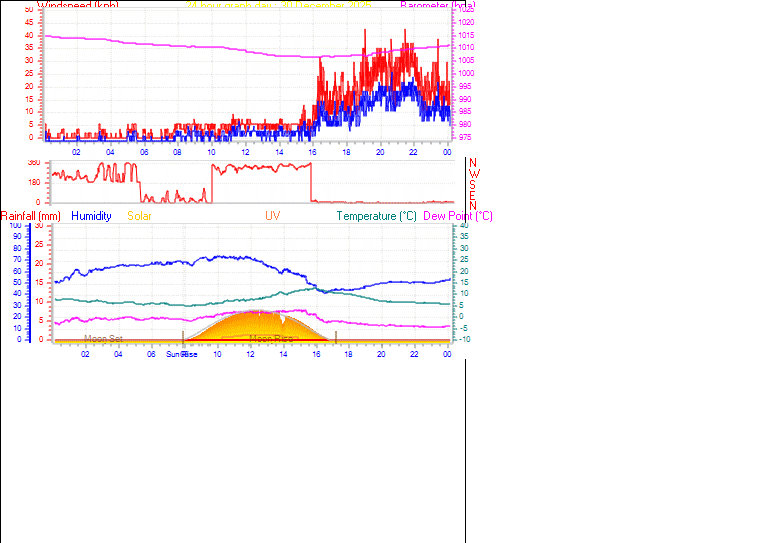
Task: Click the Moon Set marker label
Action: [x=103, y=339]
